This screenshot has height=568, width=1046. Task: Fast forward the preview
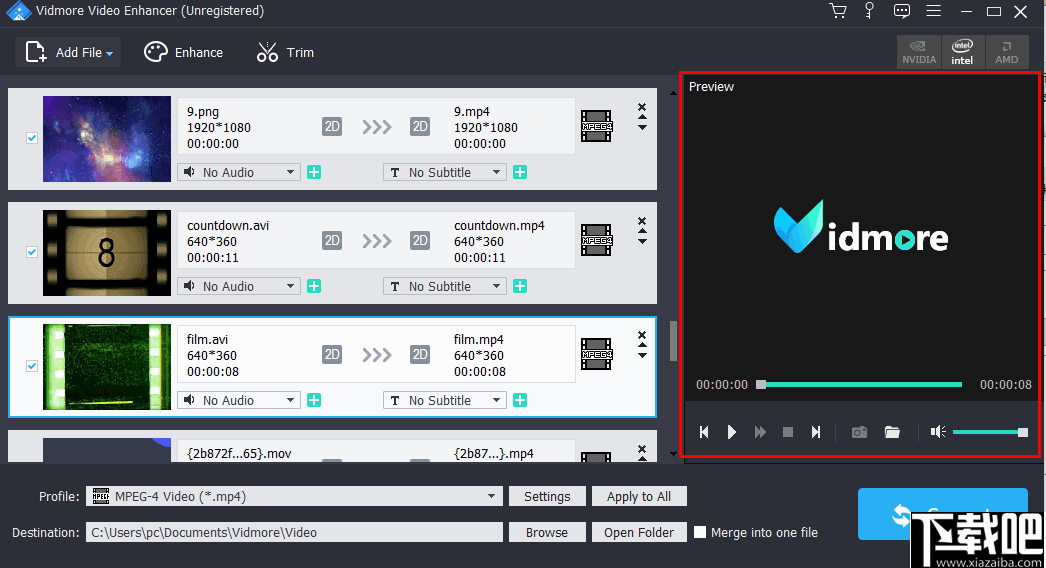point(760,433)
